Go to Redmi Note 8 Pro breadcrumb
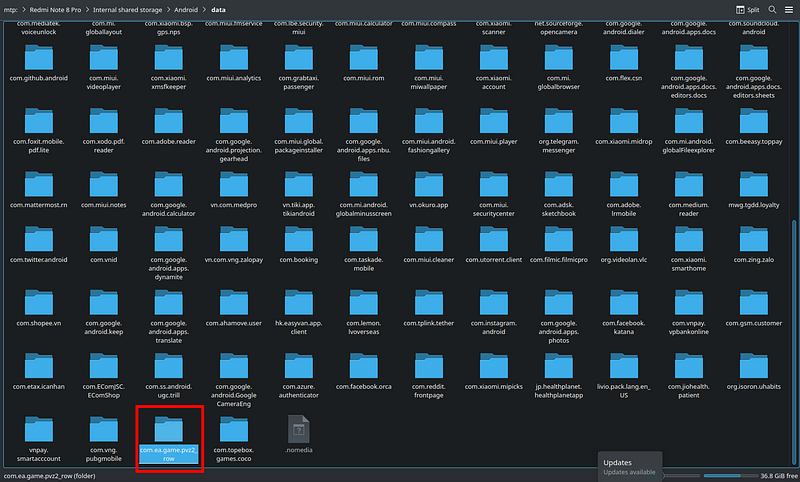 pyautogui.click(x=55, y=10)
